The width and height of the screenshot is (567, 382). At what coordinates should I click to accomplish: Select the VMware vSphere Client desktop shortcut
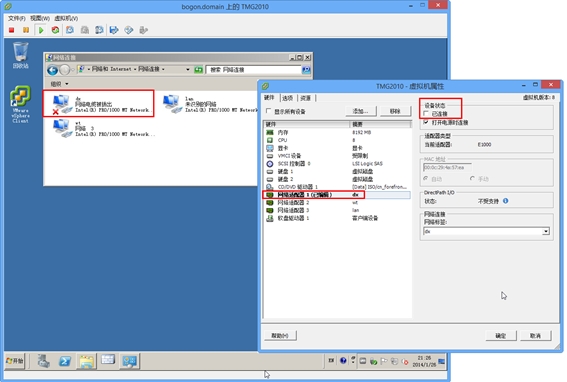tap(21, 104)
